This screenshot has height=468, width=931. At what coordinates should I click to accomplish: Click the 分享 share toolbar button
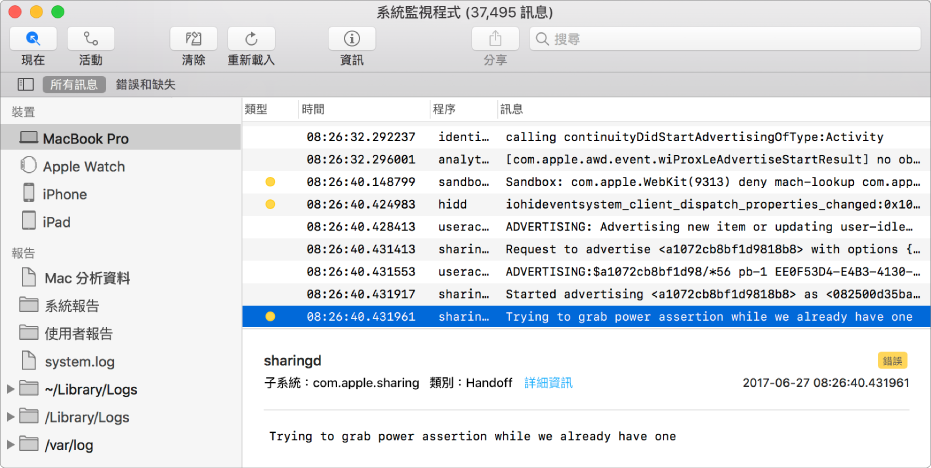495,39
